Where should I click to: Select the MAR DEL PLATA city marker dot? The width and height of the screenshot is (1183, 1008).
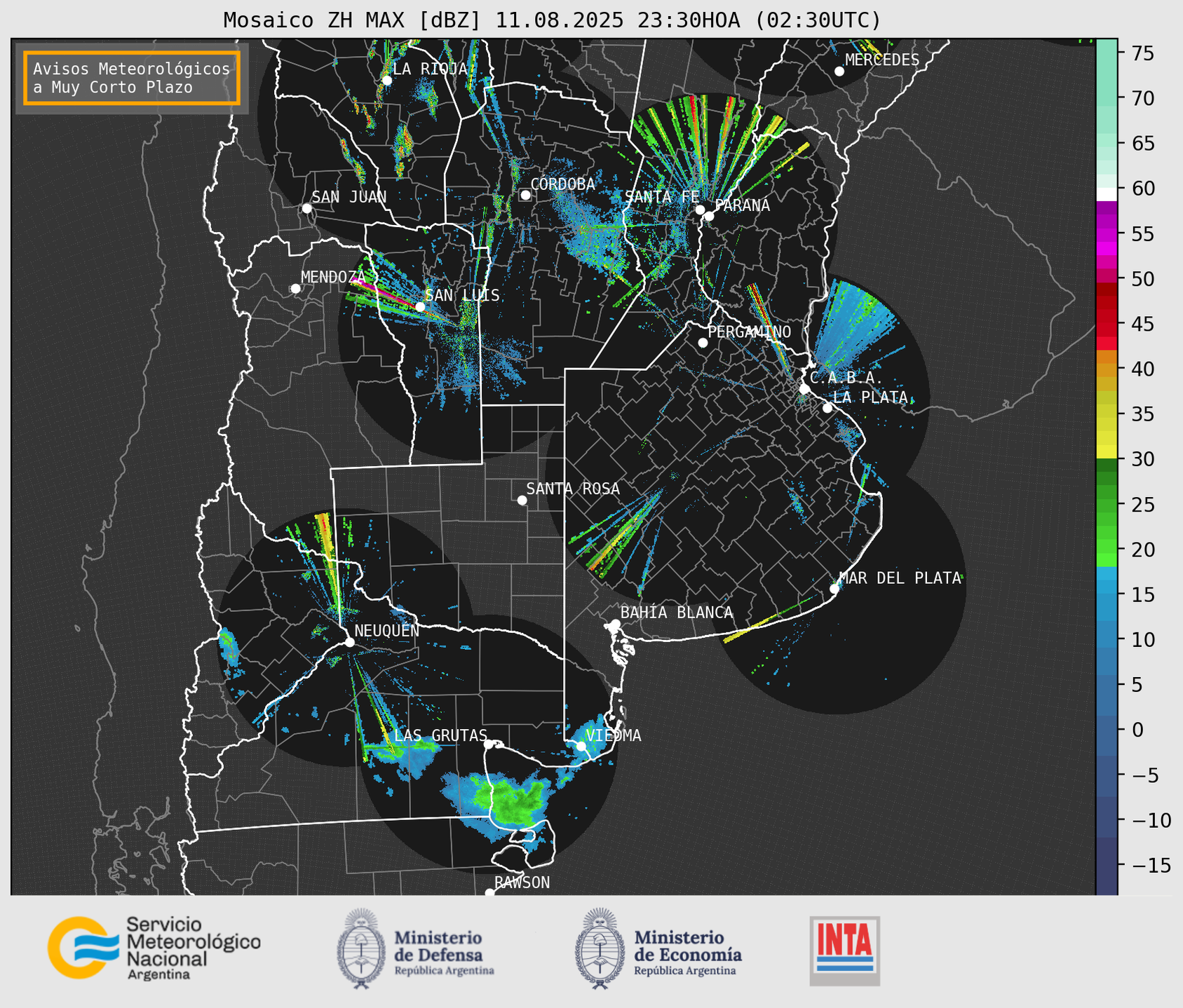(834, 589)
